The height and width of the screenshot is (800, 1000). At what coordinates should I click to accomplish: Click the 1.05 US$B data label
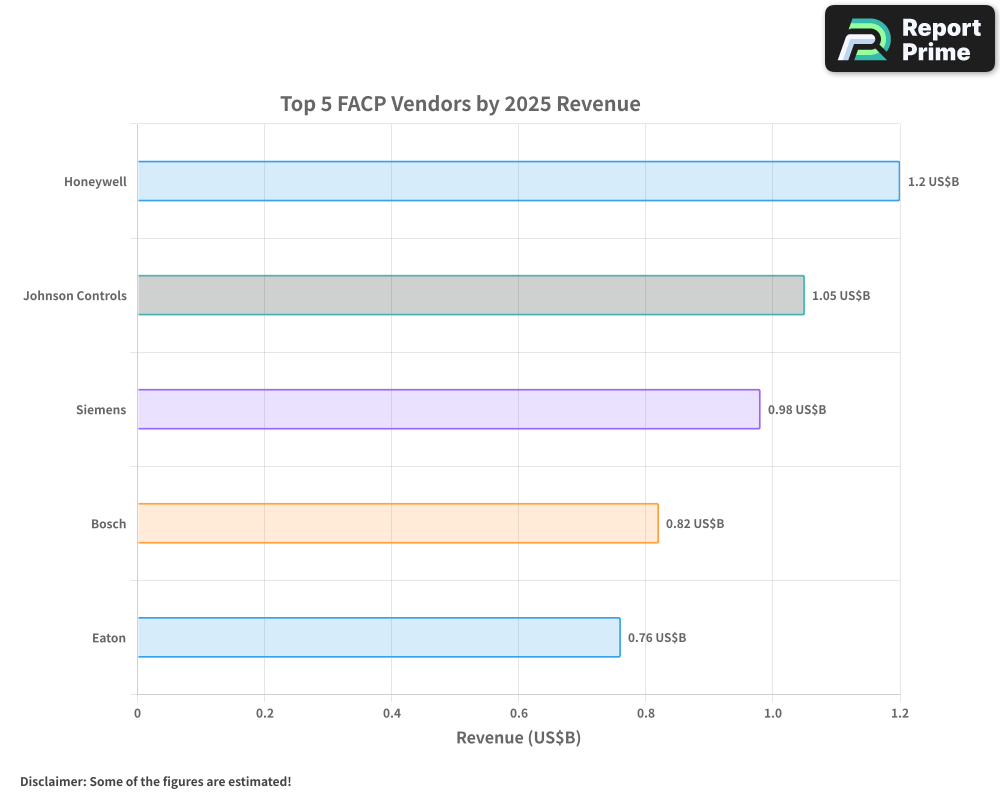tap(841, 296)
